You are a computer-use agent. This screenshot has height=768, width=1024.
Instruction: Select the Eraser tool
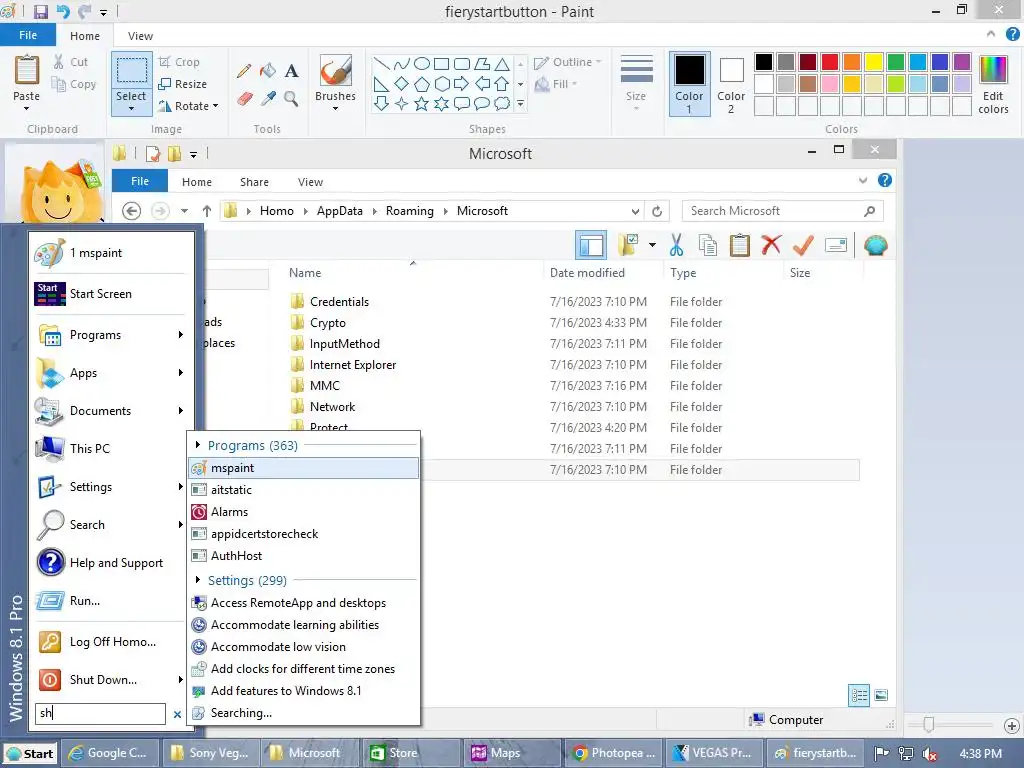[x=244, y=99]
